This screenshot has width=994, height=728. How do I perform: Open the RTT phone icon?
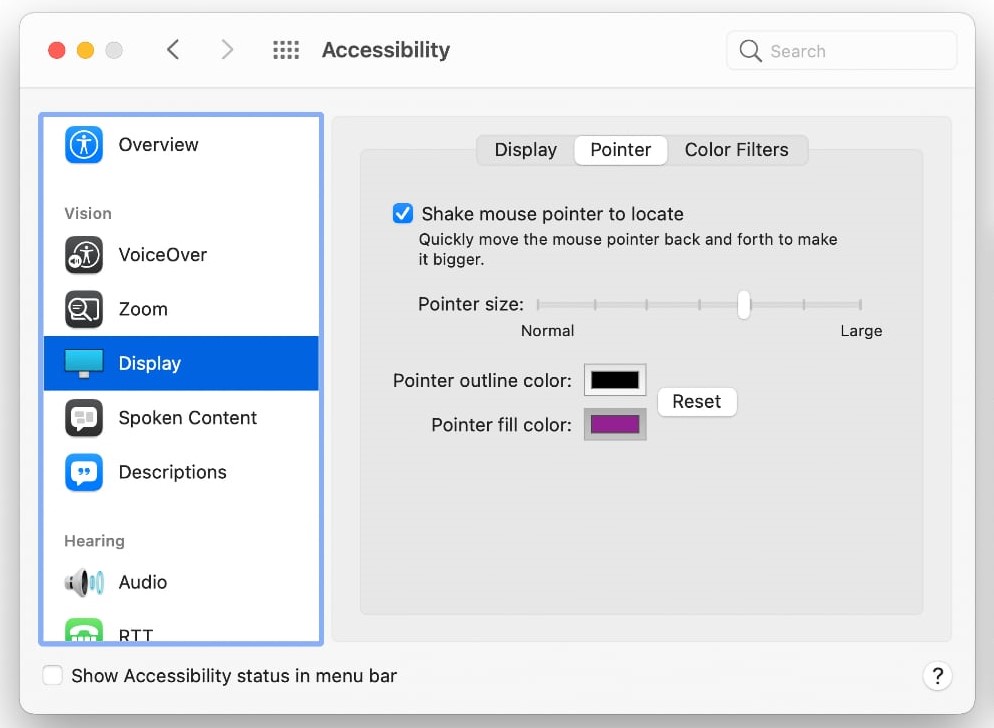click(x=84, y=632)
